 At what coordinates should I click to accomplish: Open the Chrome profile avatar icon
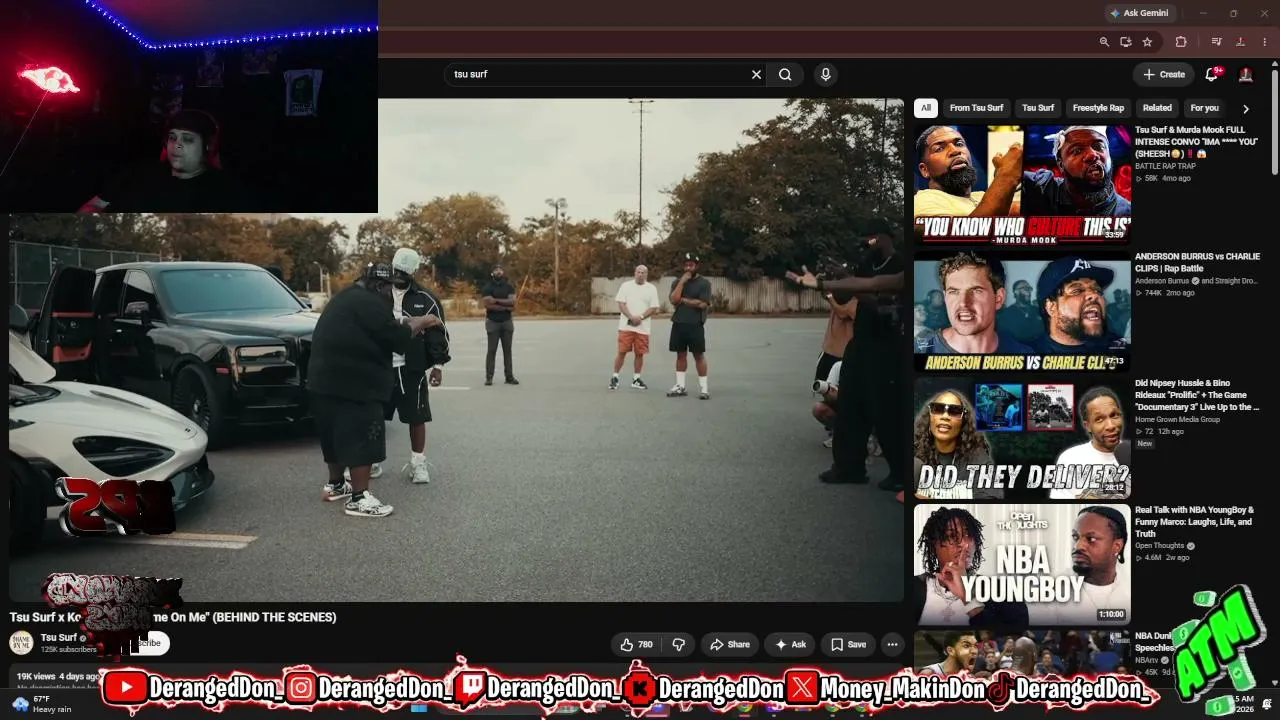click(x=1241, y=42)
